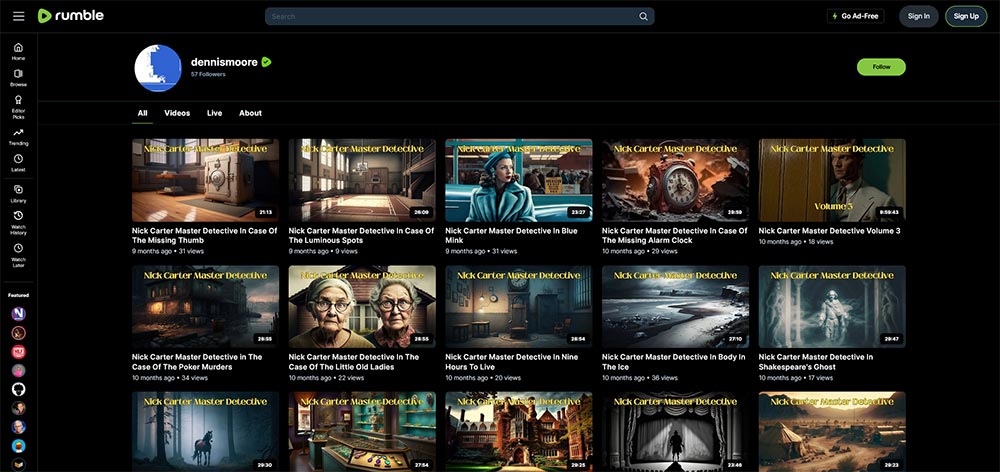Screen dimensions: 1000x472
Task: Click the Body In The Ice title
Action: 673,362
